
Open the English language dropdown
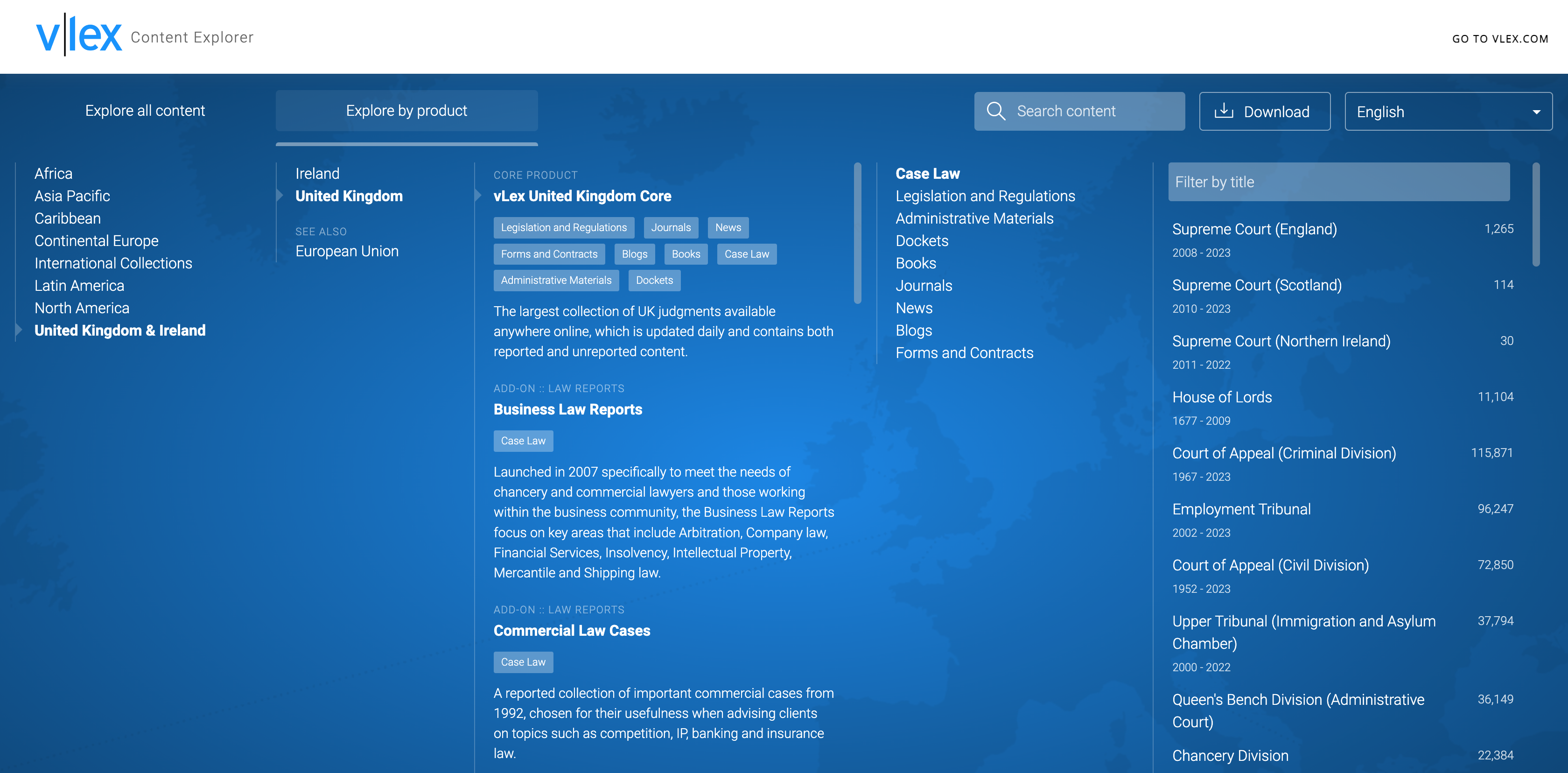point(1448,112)
